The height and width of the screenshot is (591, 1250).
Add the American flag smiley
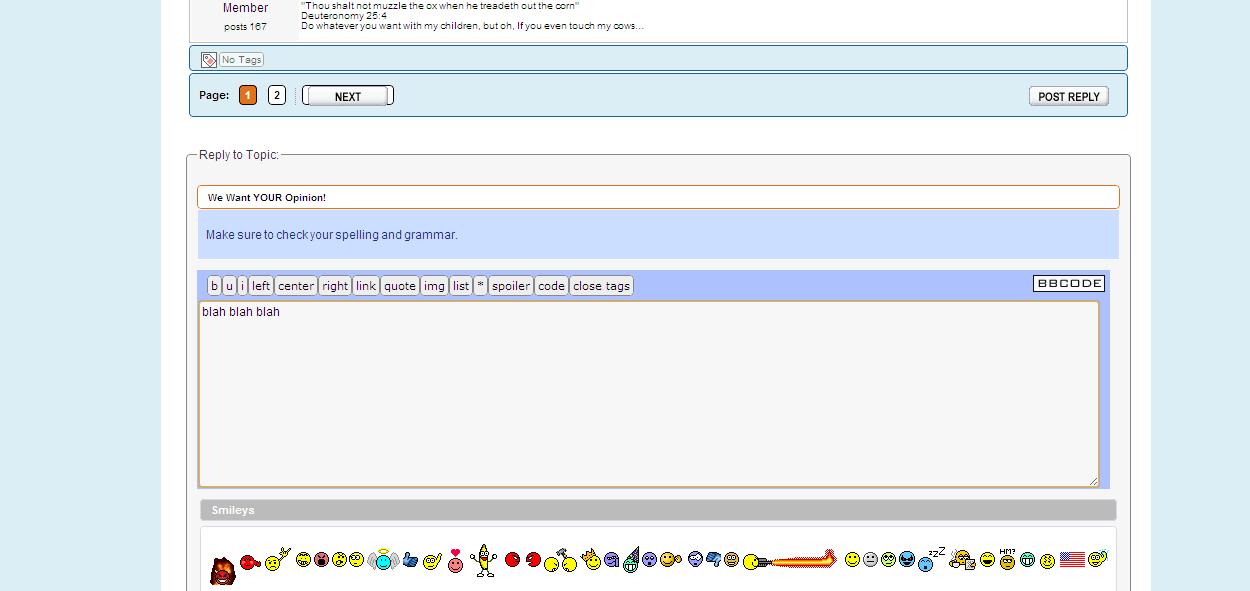click(x=1072, y=560)
